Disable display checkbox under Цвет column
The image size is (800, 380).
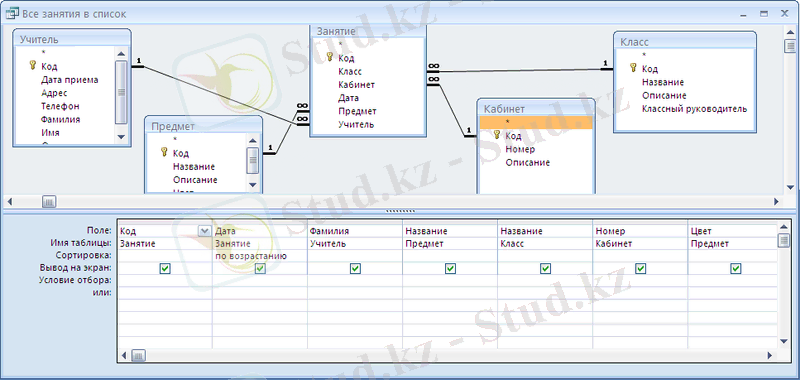(x=735, y=268)
